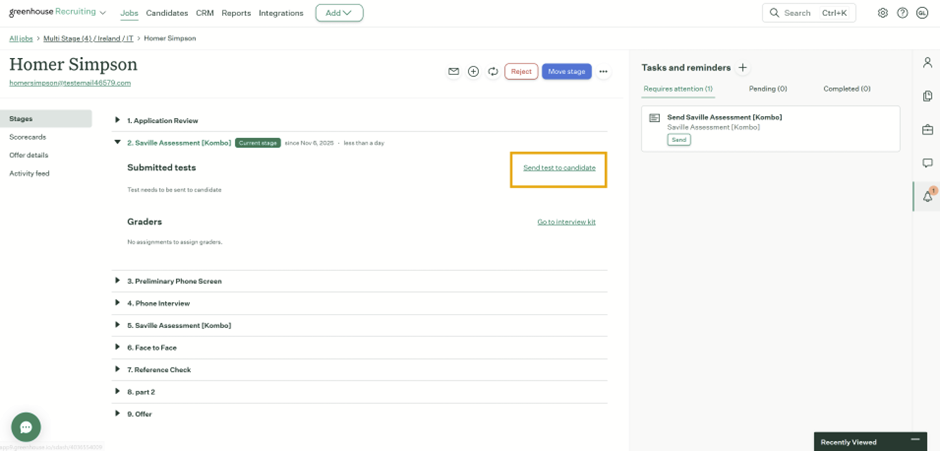The image size is (940, 451).
Task: Click into the Search field
Action: click(806, 13)
